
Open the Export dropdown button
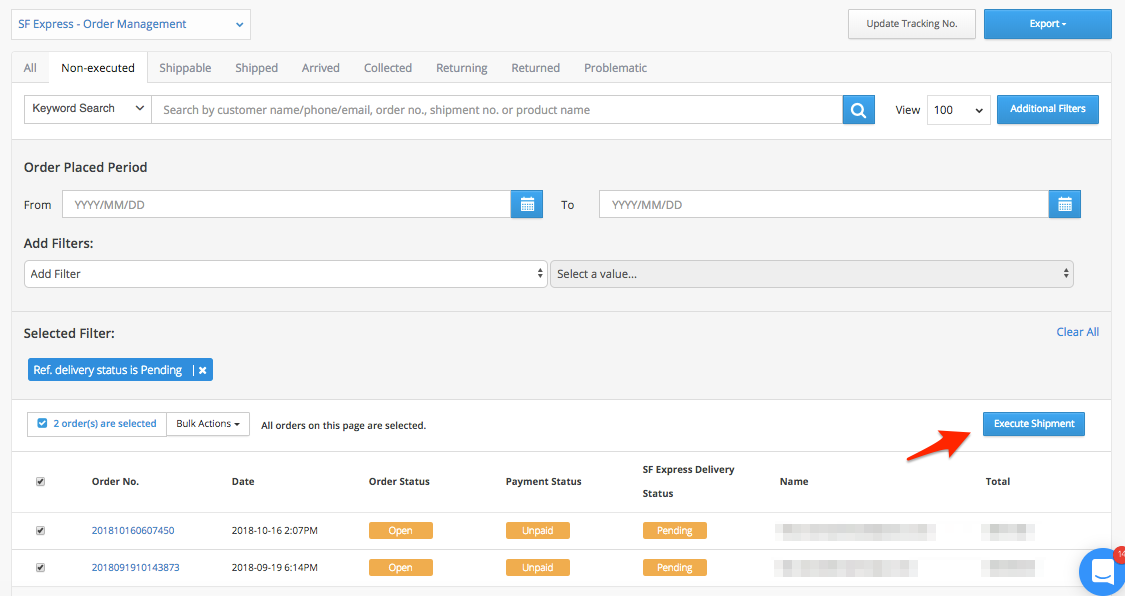1048,24
